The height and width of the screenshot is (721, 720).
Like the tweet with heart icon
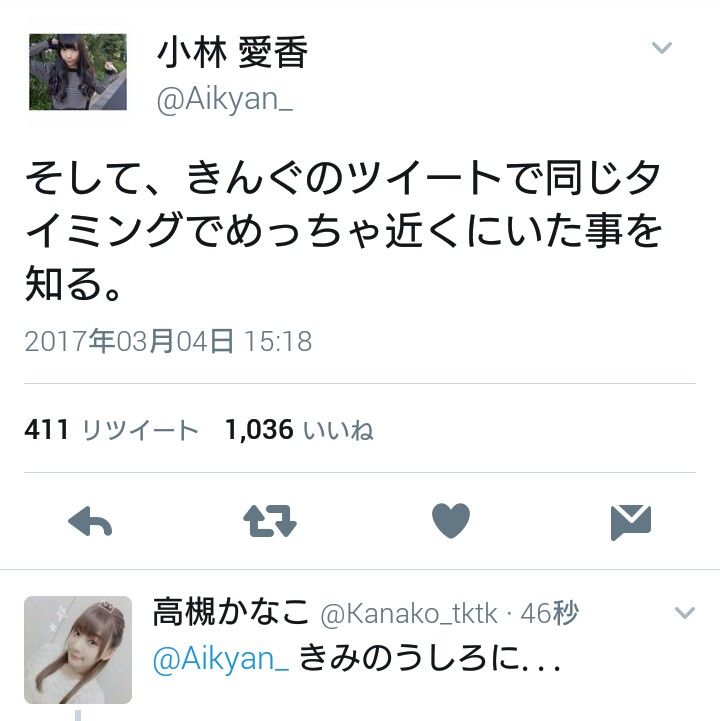(x=451, y=521)
